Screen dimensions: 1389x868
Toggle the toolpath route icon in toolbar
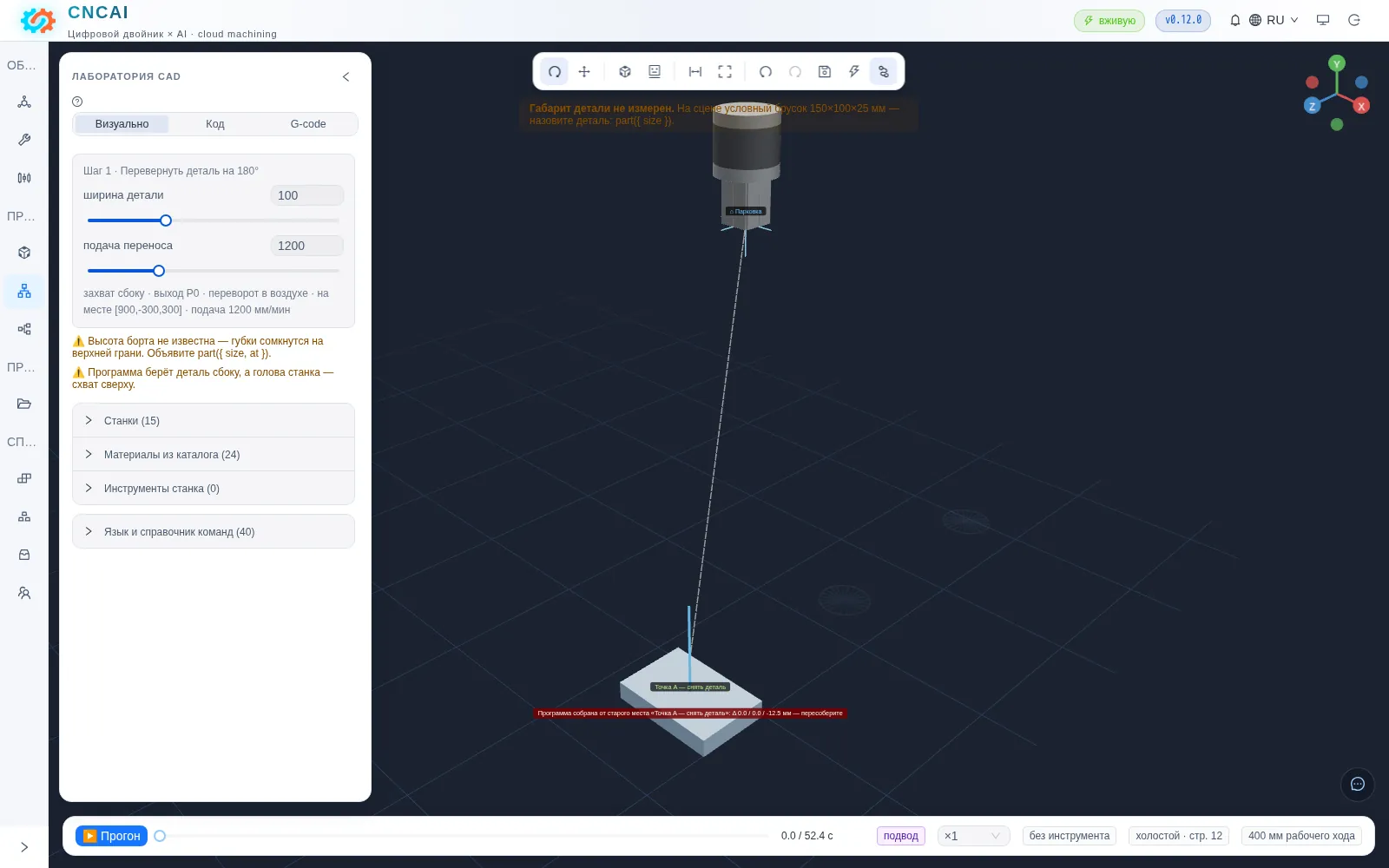pyautogui.click(x=884, y=71)
